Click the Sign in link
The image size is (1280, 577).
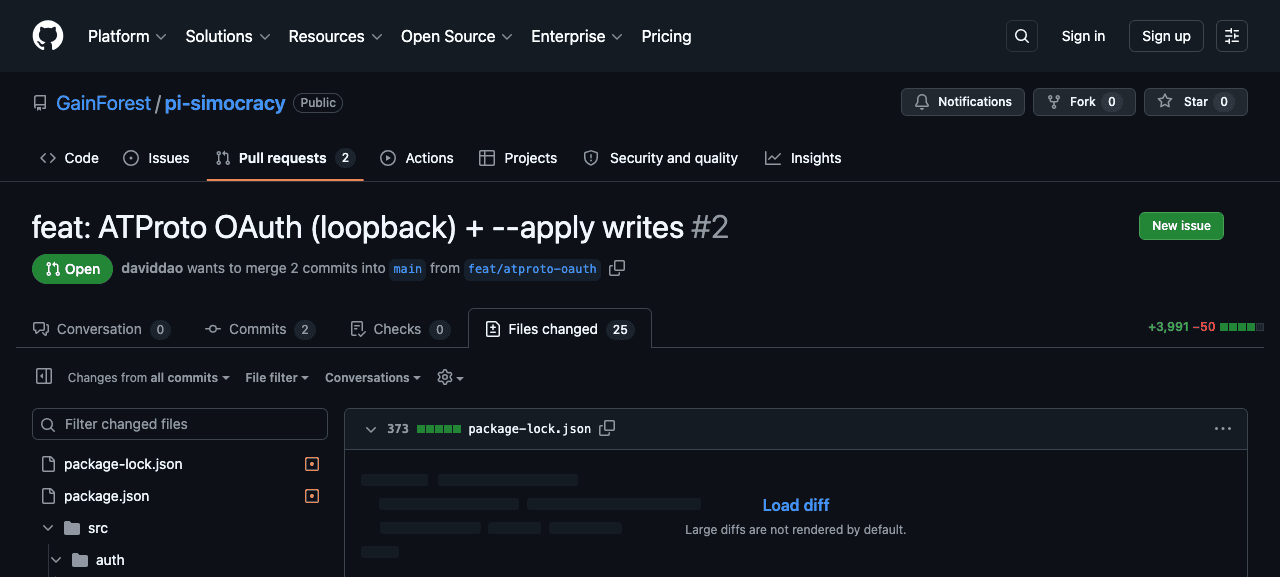click(1083, 36)
